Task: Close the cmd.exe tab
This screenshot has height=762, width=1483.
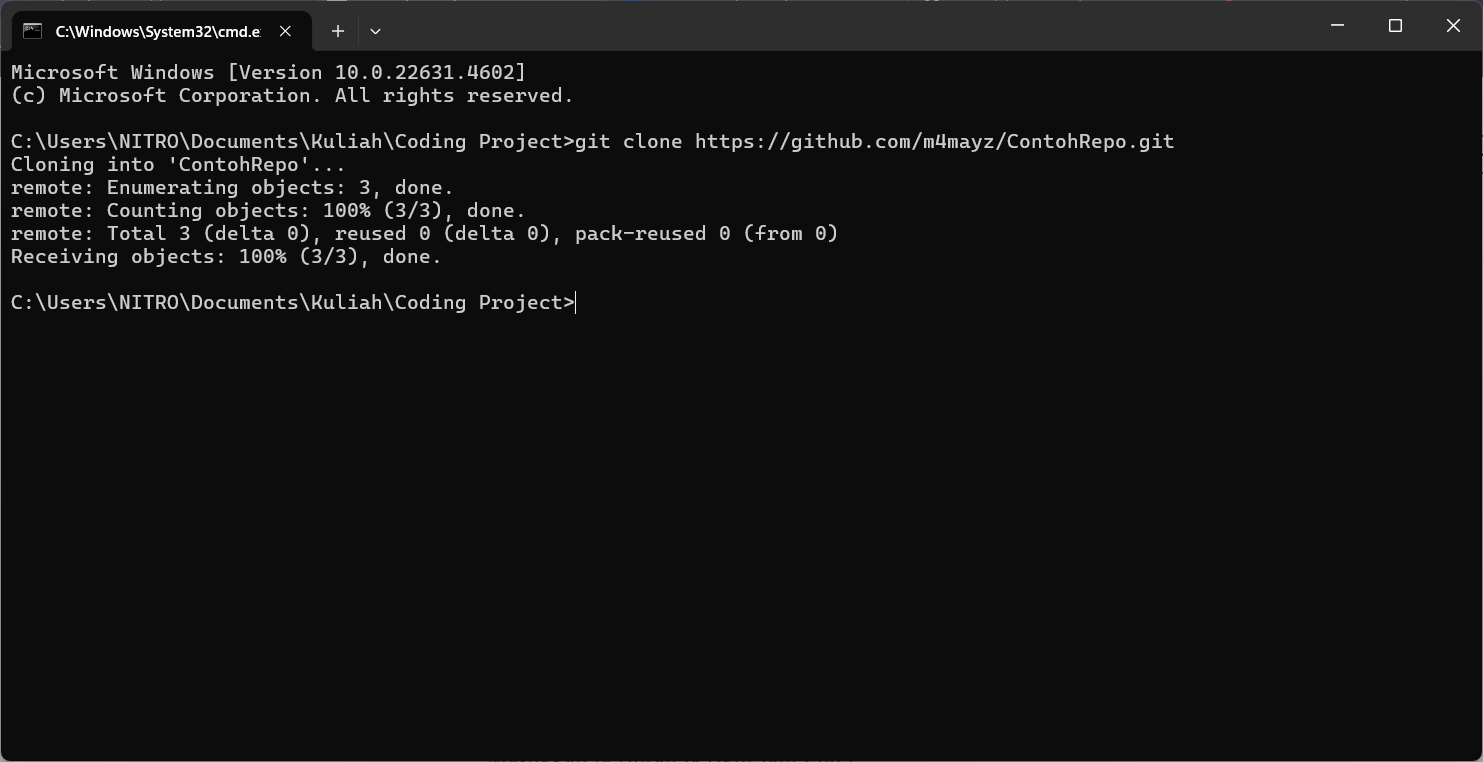Action: (x=285, y=31)
